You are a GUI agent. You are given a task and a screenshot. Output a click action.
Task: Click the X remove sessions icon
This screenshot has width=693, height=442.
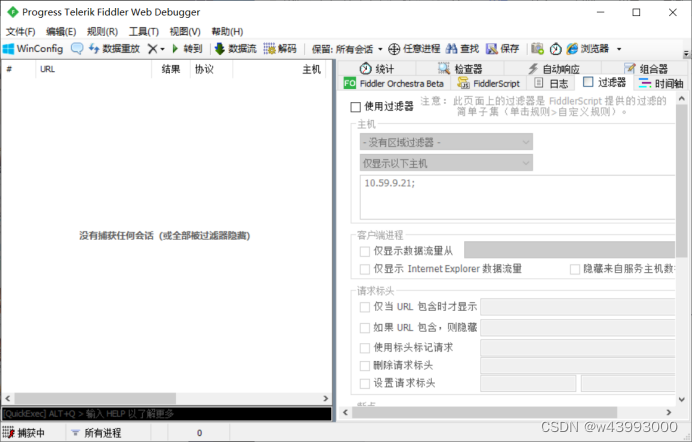tap(152, 49)
